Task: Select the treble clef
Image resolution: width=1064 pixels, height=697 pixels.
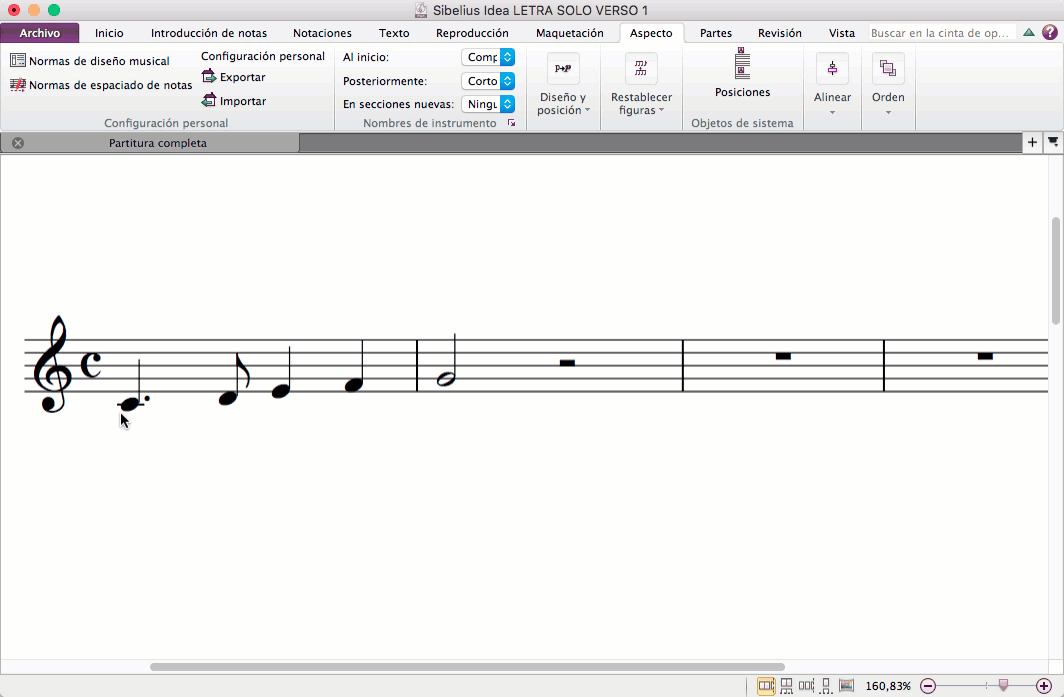Action: 54,364
